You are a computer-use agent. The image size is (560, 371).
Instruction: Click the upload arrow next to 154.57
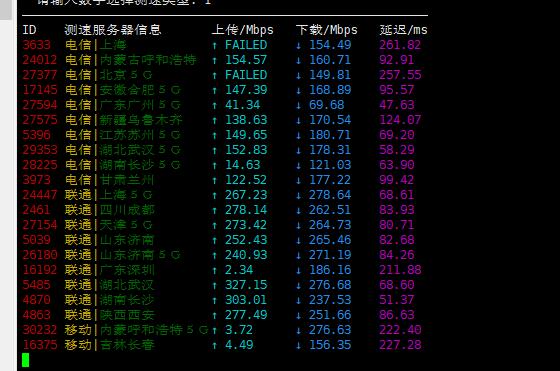(214, 60)
